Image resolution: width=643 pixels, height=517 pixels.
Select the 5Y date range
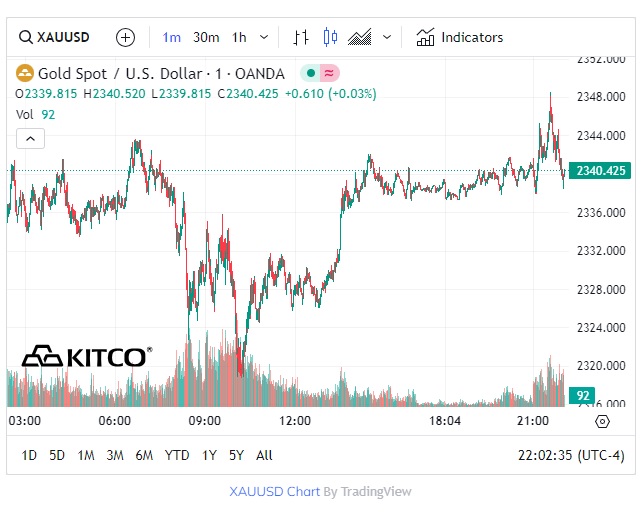236,455
